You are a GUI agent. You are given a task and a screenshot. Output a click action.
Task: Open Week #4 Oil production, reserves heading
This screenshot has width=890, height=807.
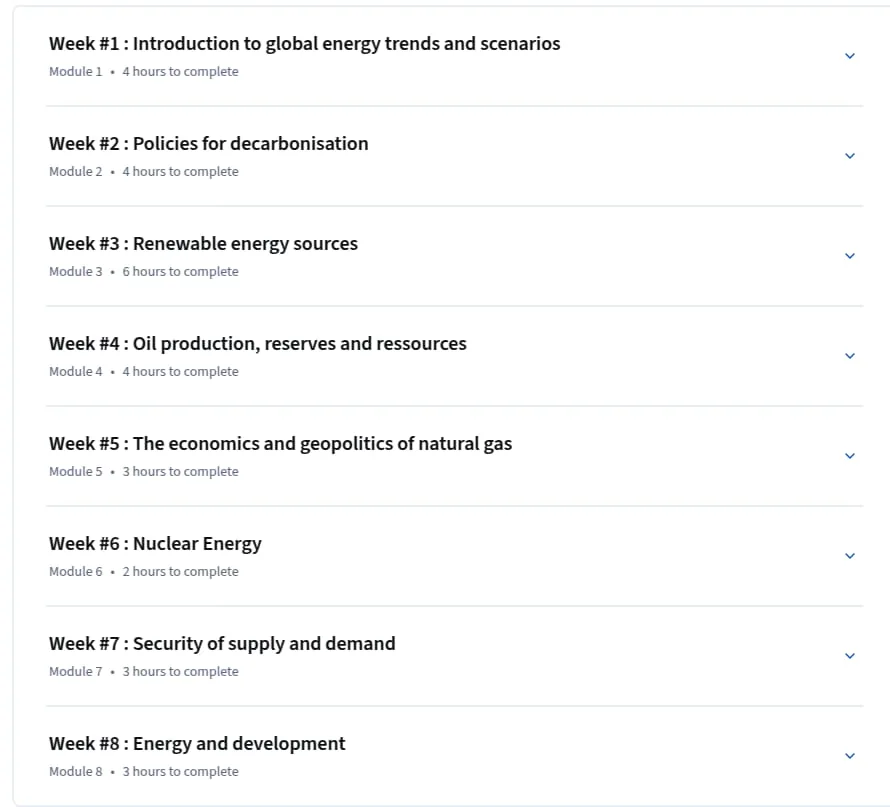pos(258,344)
